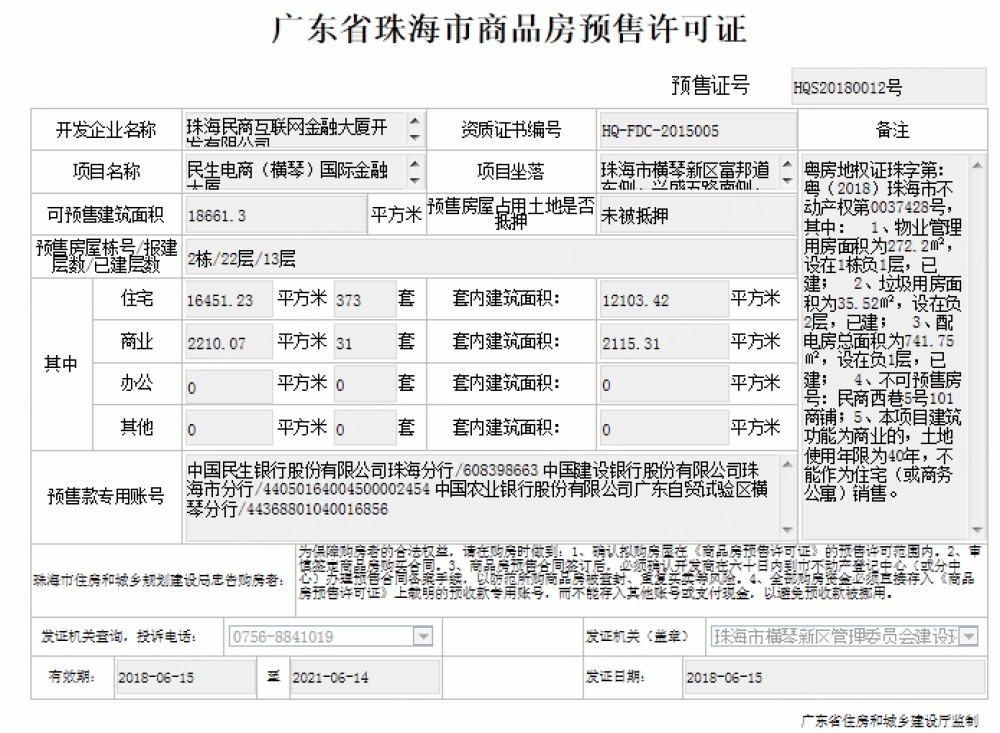
Task: Select the 办公 unit count field
Action: tap(365, 385)
